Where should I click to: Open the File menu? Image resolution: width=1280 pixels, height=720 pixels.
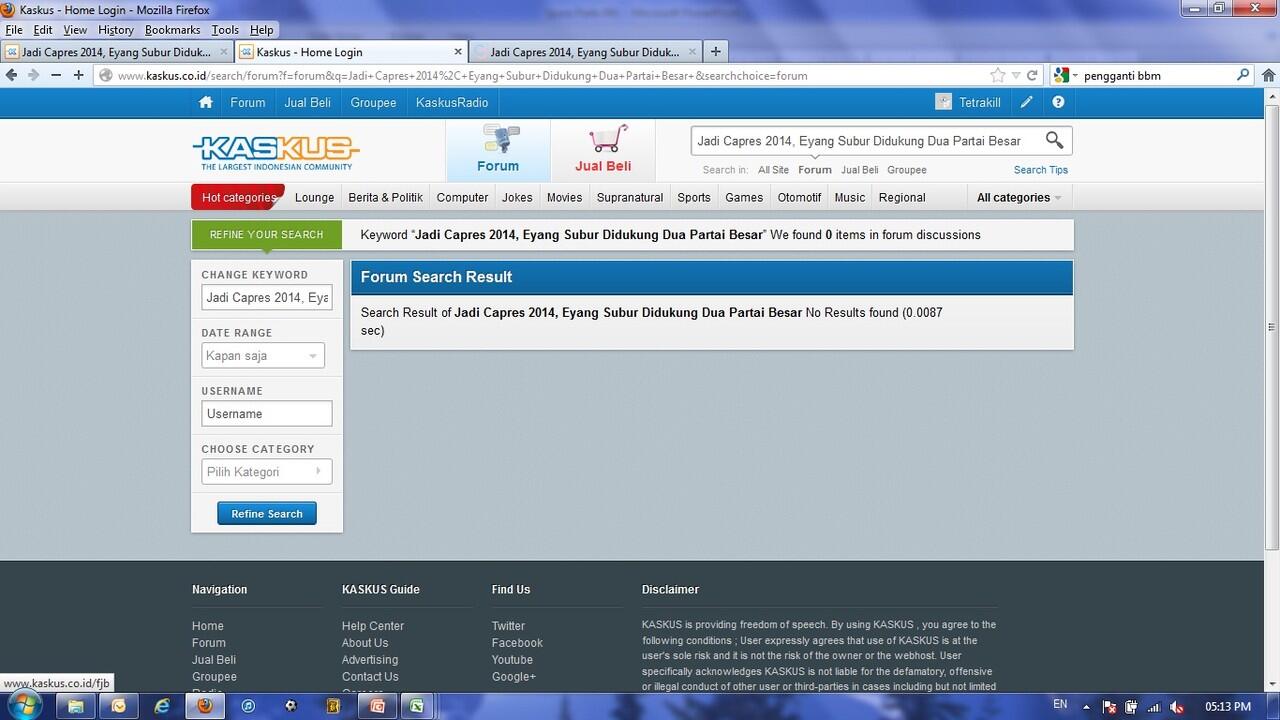point(14,30)
